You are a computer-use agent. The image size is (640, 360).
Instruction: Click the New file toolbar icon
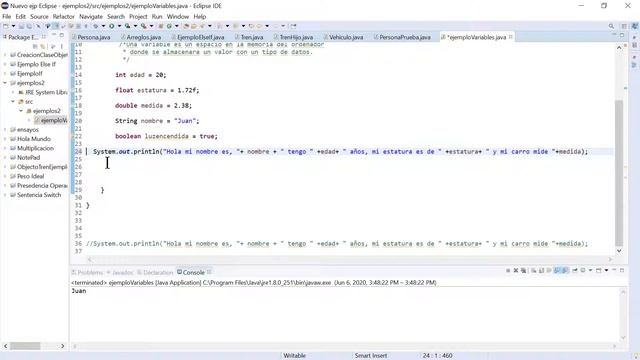coord(5,26)
